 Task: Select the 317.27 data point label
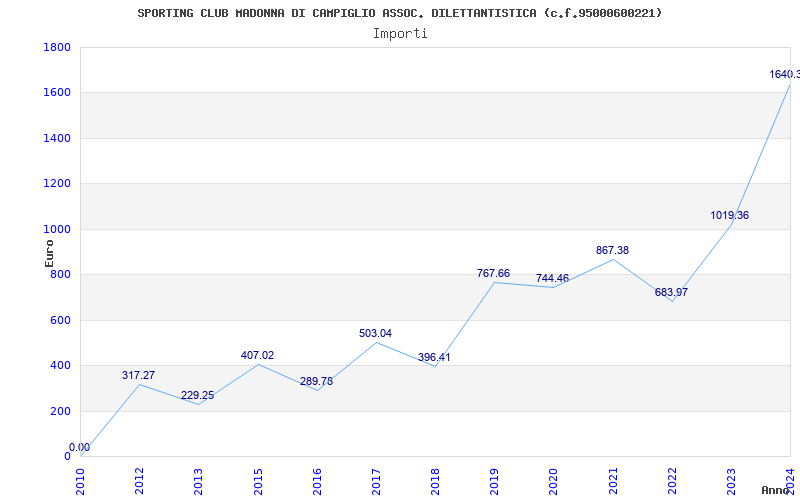coord(138,375)
